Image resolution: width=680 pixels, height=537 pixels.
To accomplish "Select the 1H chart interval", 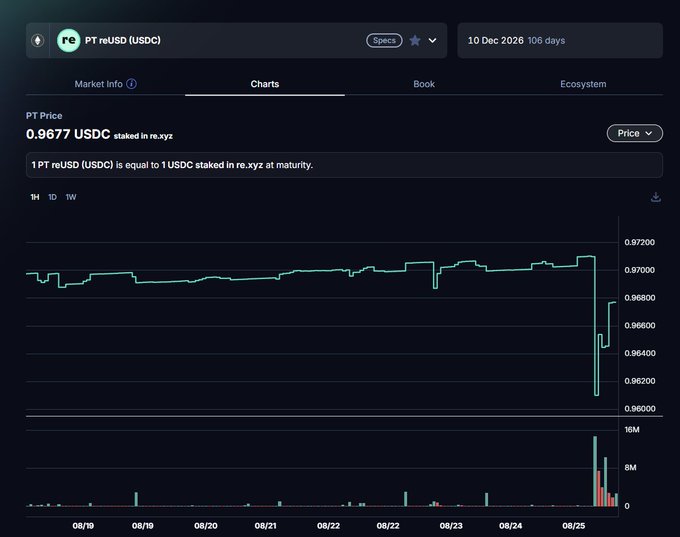I will [x=35, y=197].
